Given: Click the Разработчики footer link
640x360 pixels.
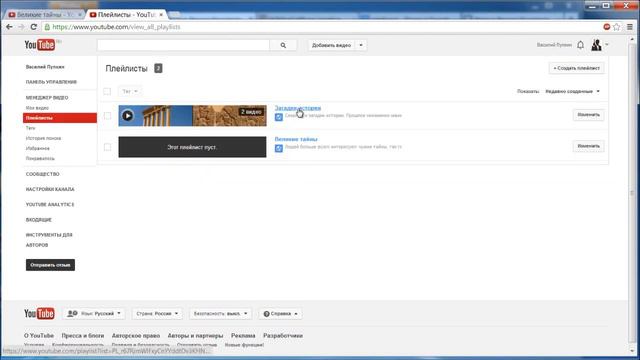Looking at the screenshot, I should pyautogui.click(x=283, y=336).
